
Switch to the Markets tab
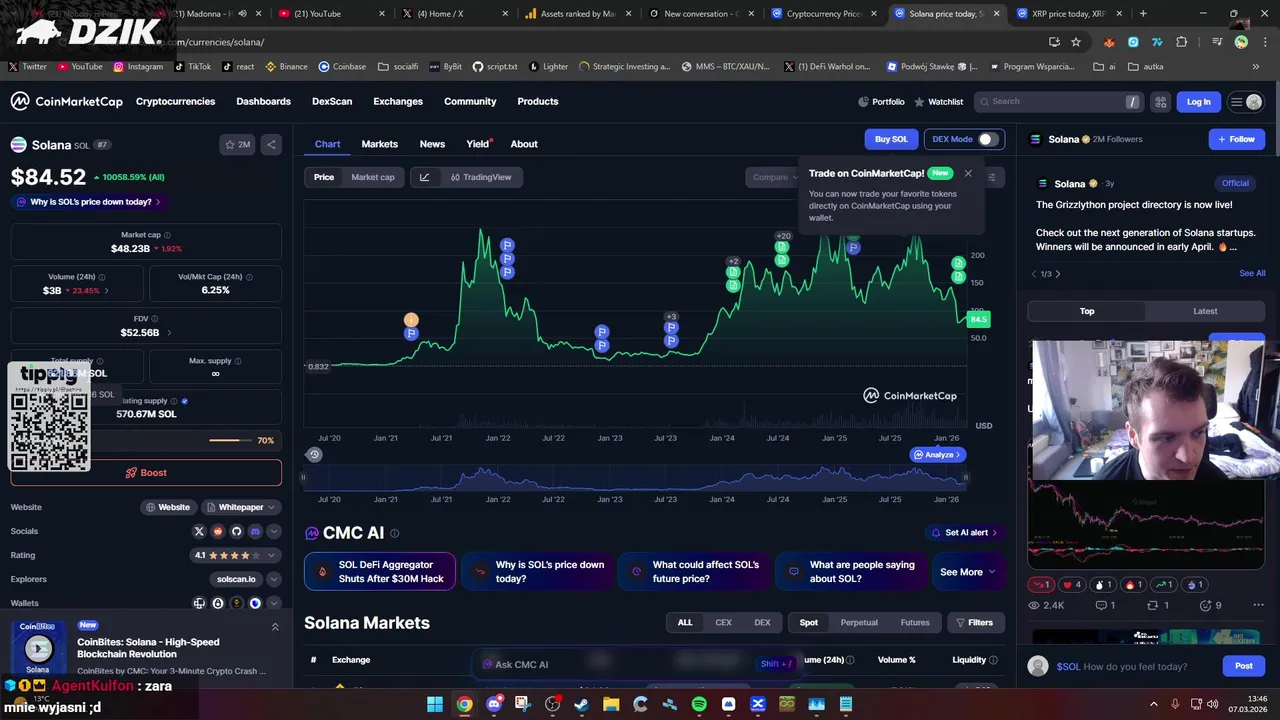tap(379, 144)
